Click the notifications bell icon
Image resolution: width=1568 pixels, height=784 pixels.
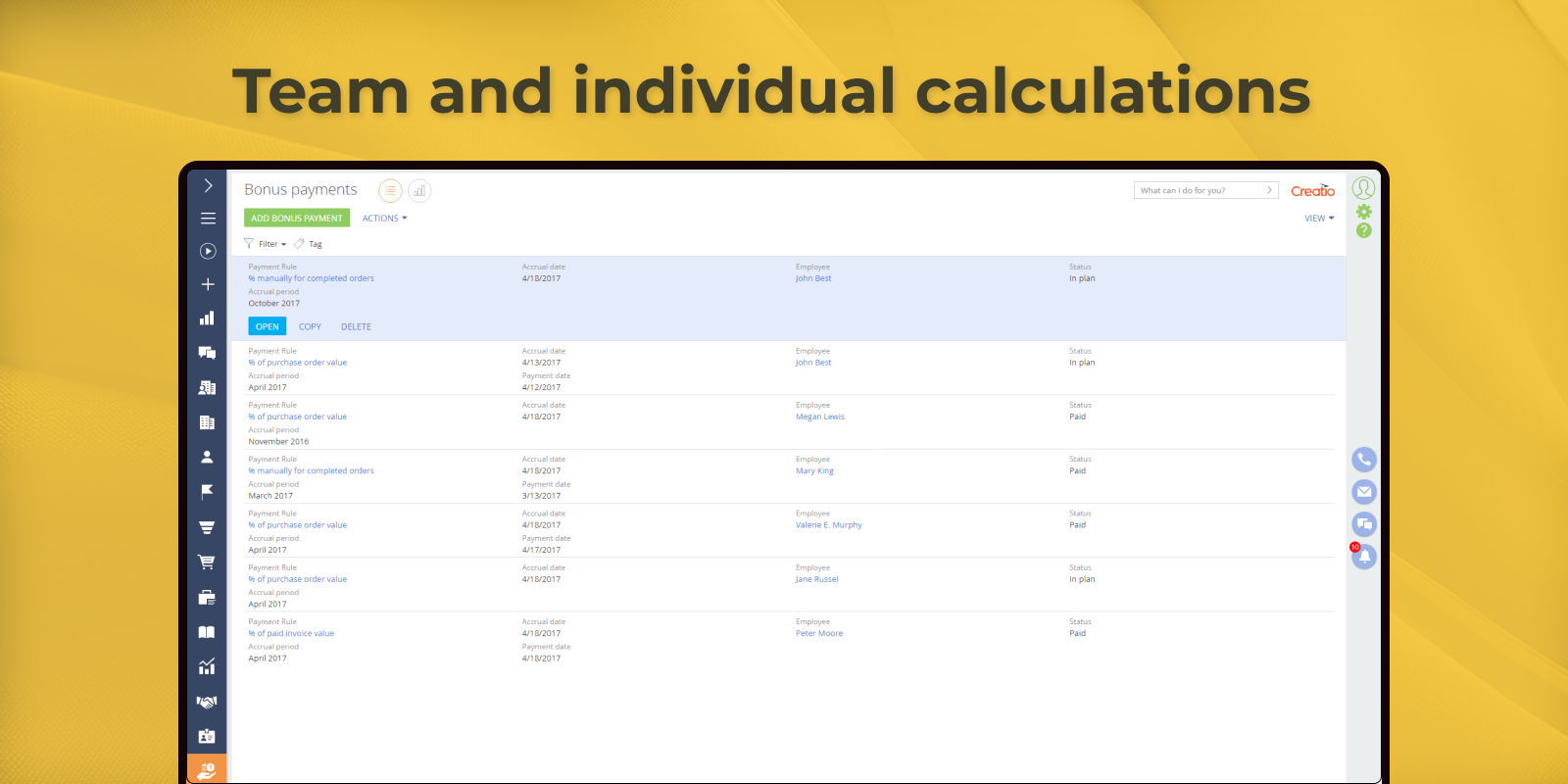click(x=1364, y=557)
